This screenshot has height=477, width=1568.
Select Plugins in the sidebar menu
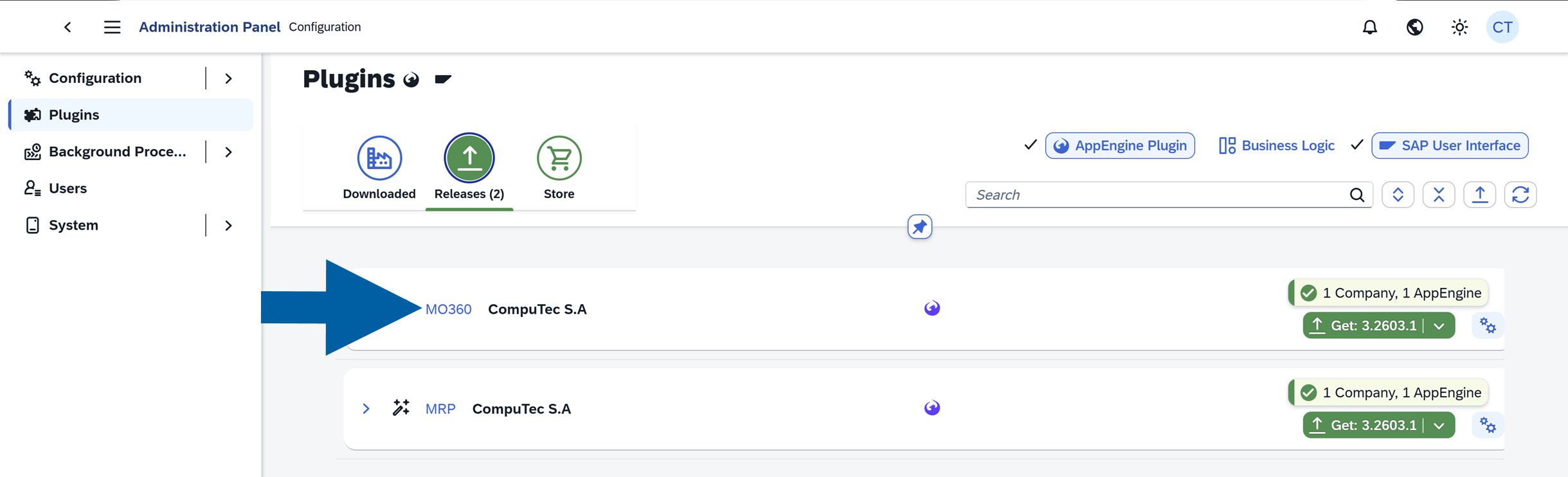click(x=74, y=114)
